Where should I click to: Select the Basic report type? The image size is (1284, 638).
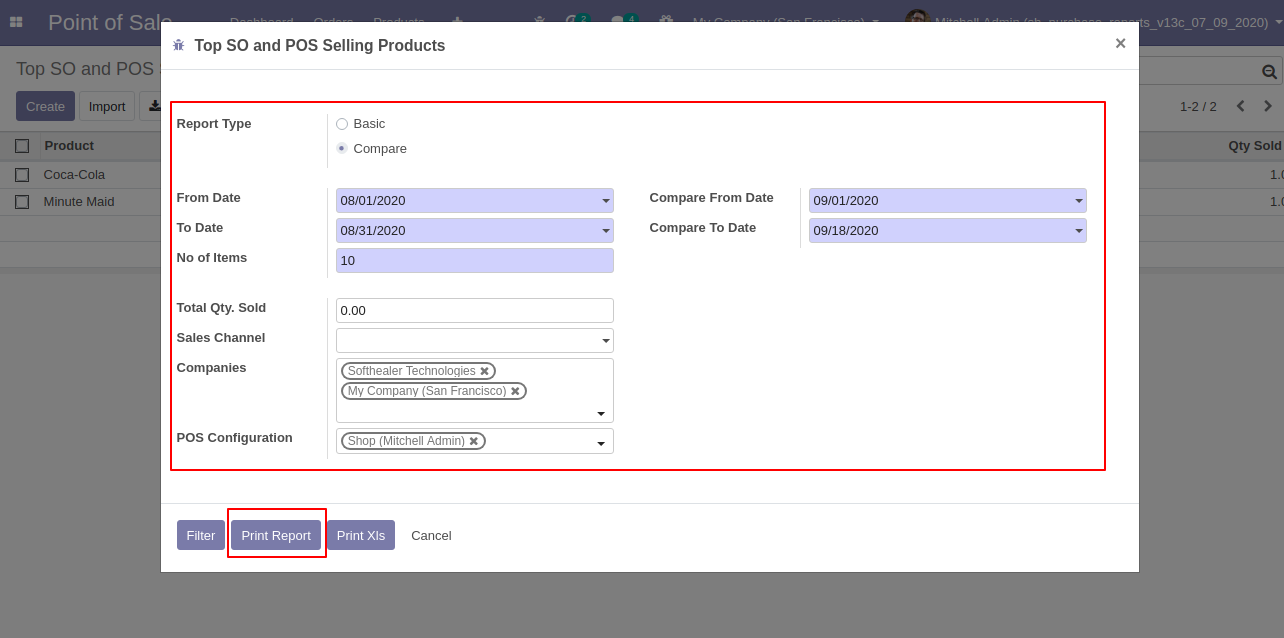(342, 124)
